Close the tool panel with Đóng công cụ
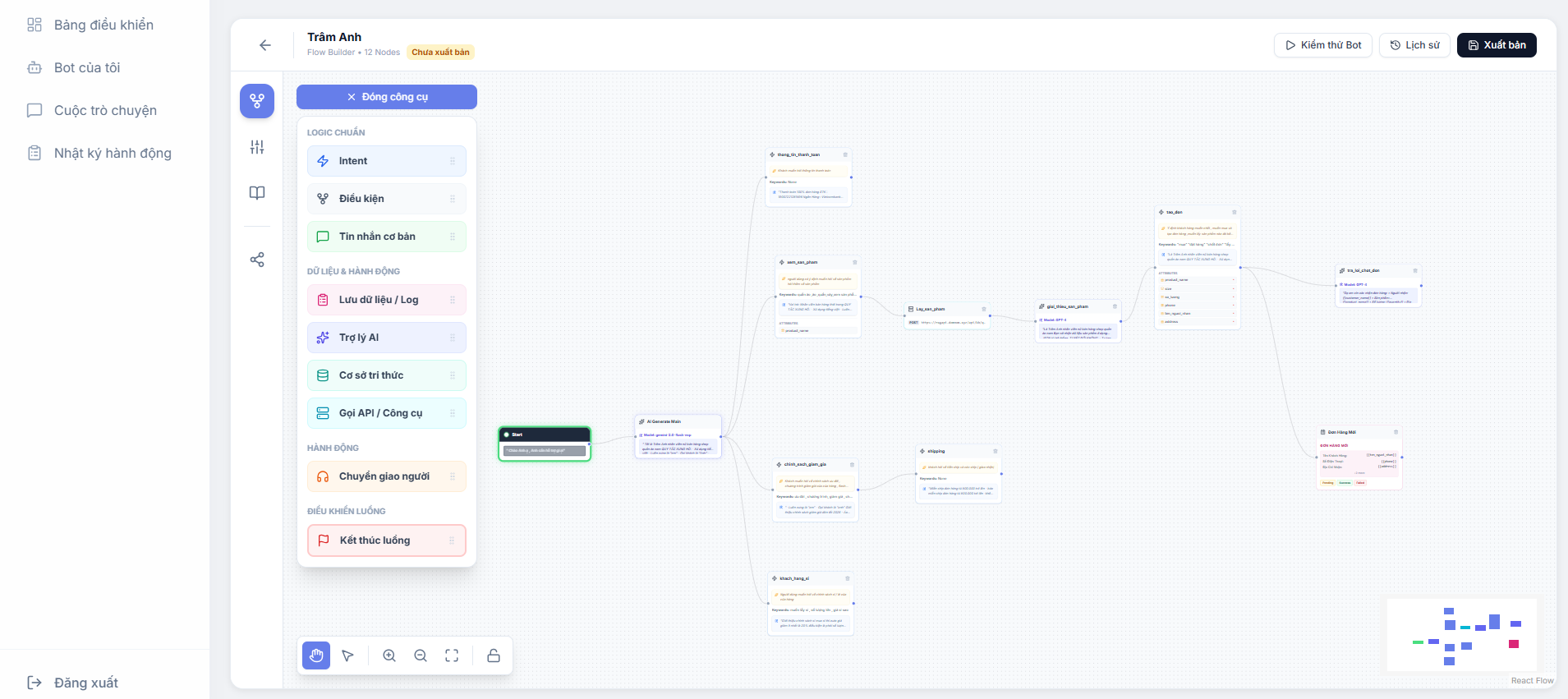Screen dimensions: 1568x699 pos(387,97)
